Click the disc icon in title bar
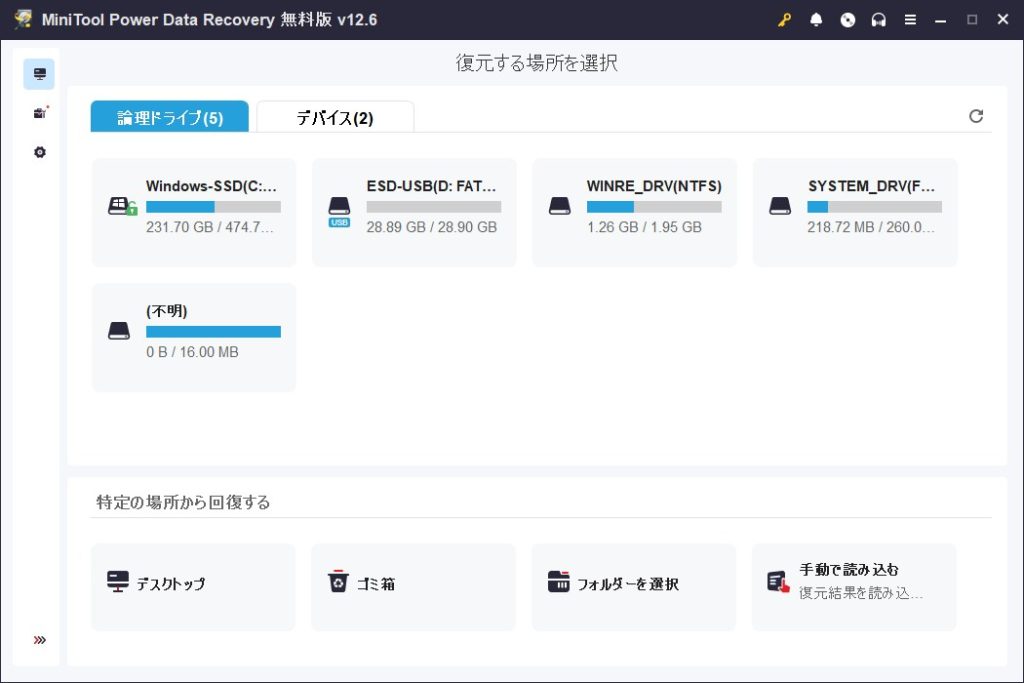The image size is (1024, 683). pyautogui.click(x=847, y=20)
